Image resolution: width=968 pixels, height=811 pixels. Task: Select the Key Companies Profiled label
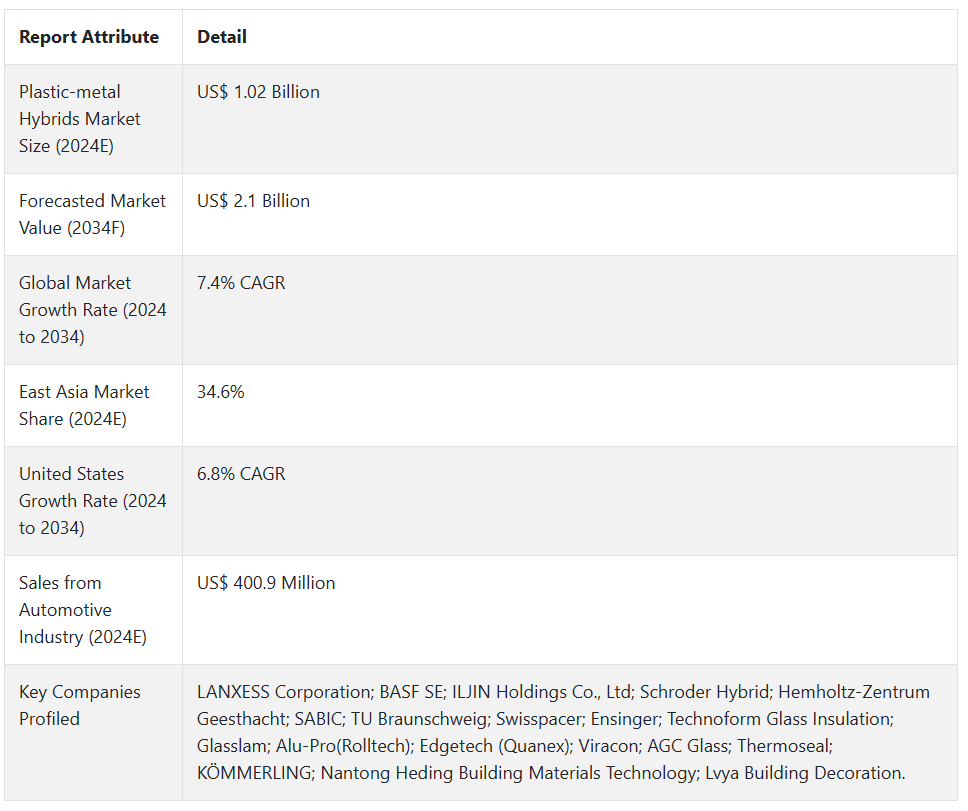(x=80, y=705)
